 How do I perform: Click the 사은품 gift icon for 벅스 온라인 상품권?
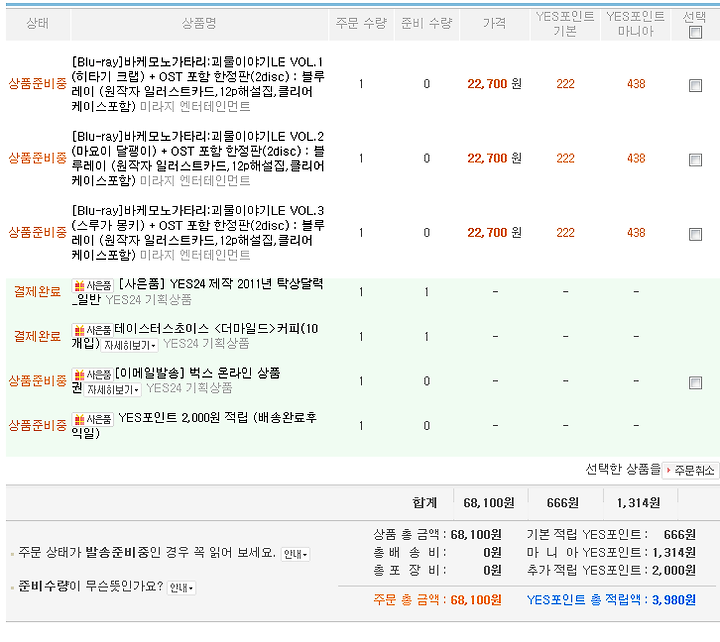92,375
